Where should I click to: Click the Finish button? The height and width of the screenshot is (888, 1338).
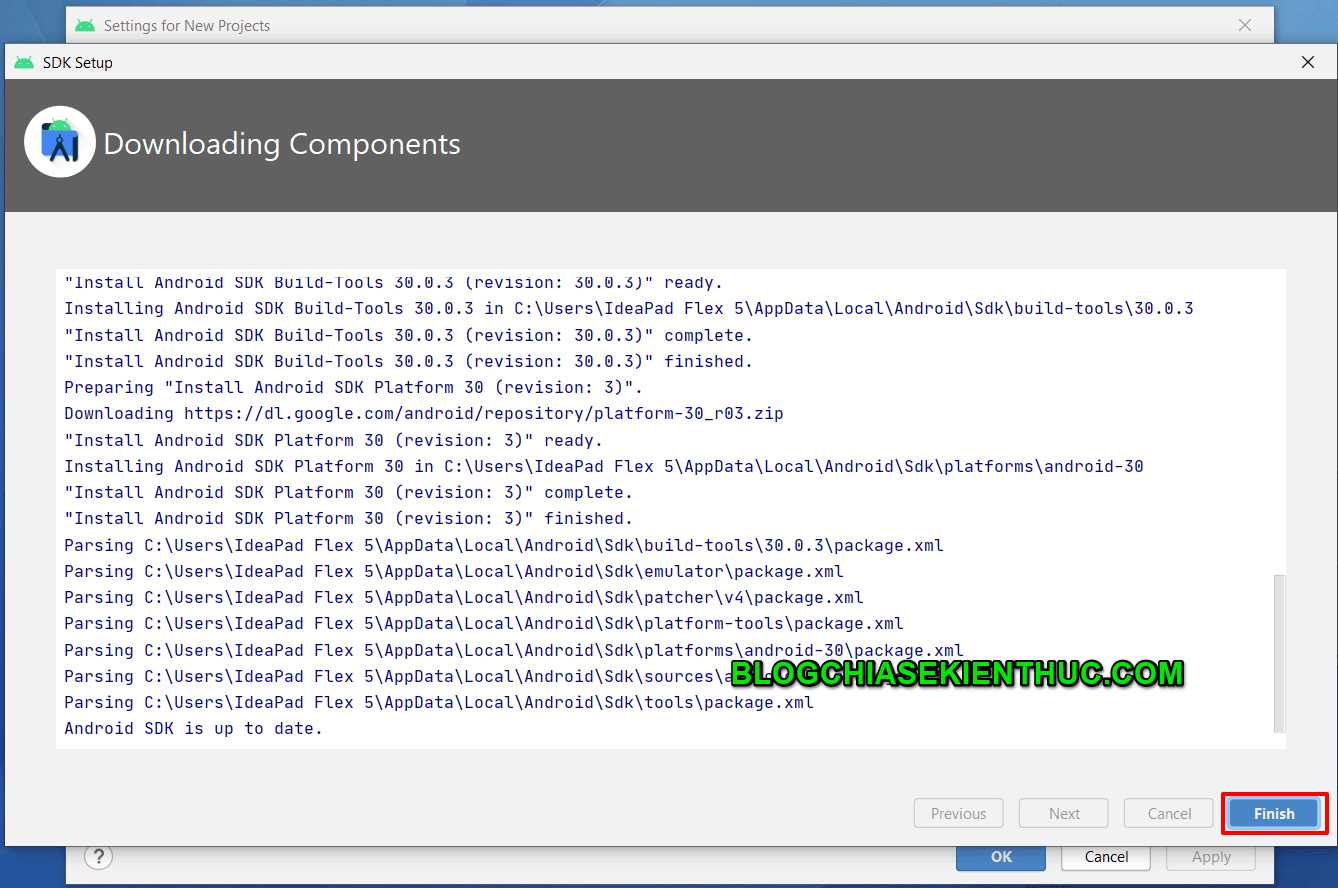pos(1274,813)
